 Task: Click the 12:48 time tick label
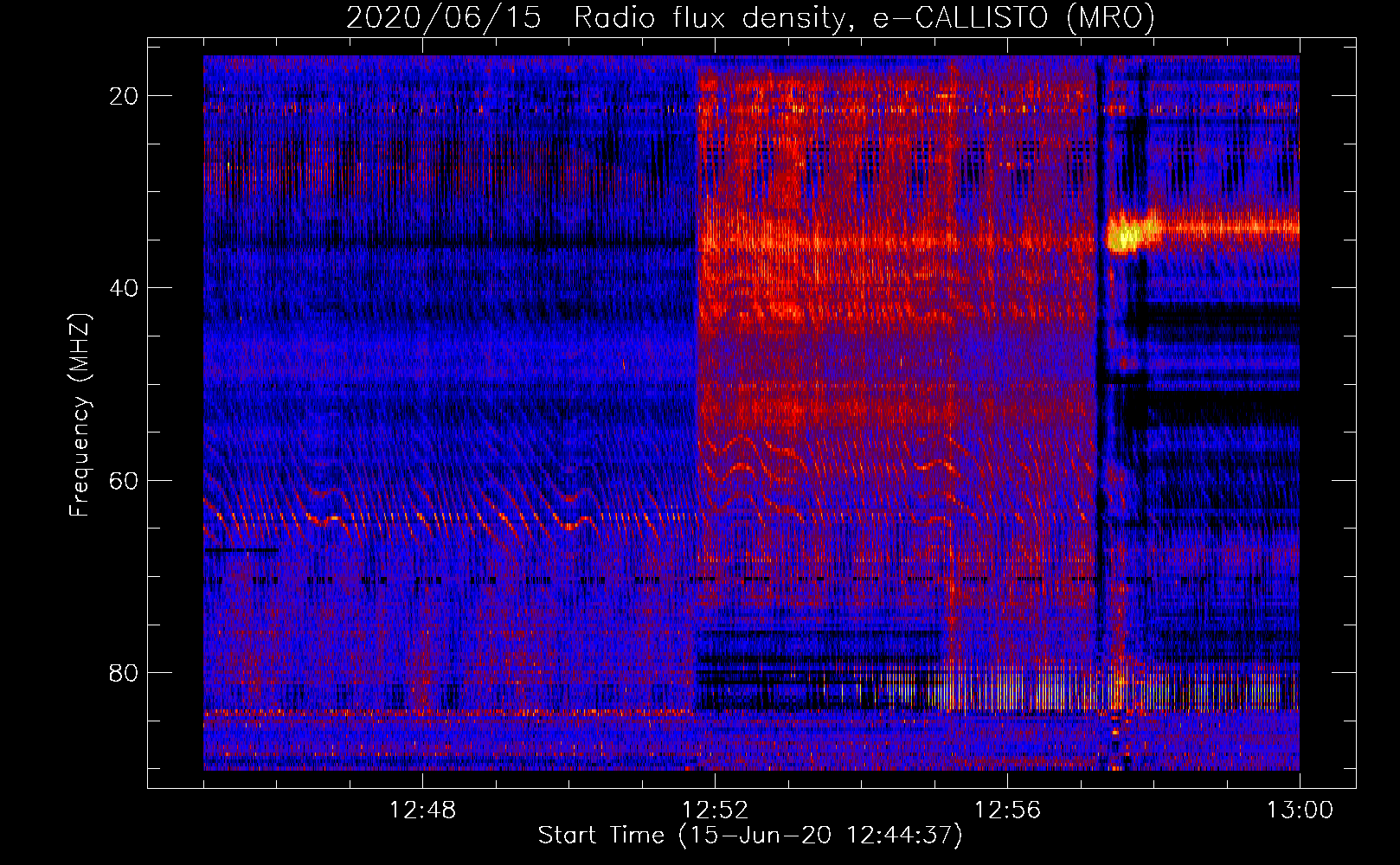point(422,811)
